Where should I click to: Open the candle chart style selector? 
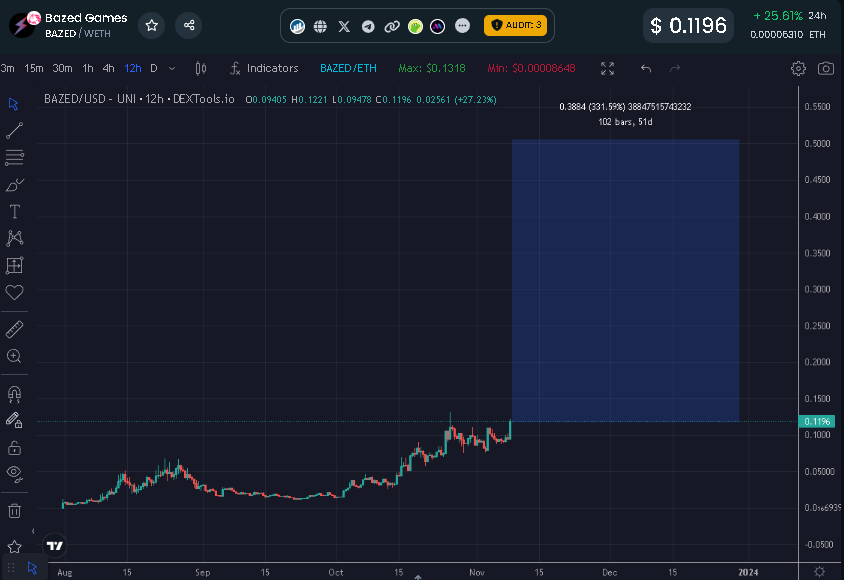(199, 68)
